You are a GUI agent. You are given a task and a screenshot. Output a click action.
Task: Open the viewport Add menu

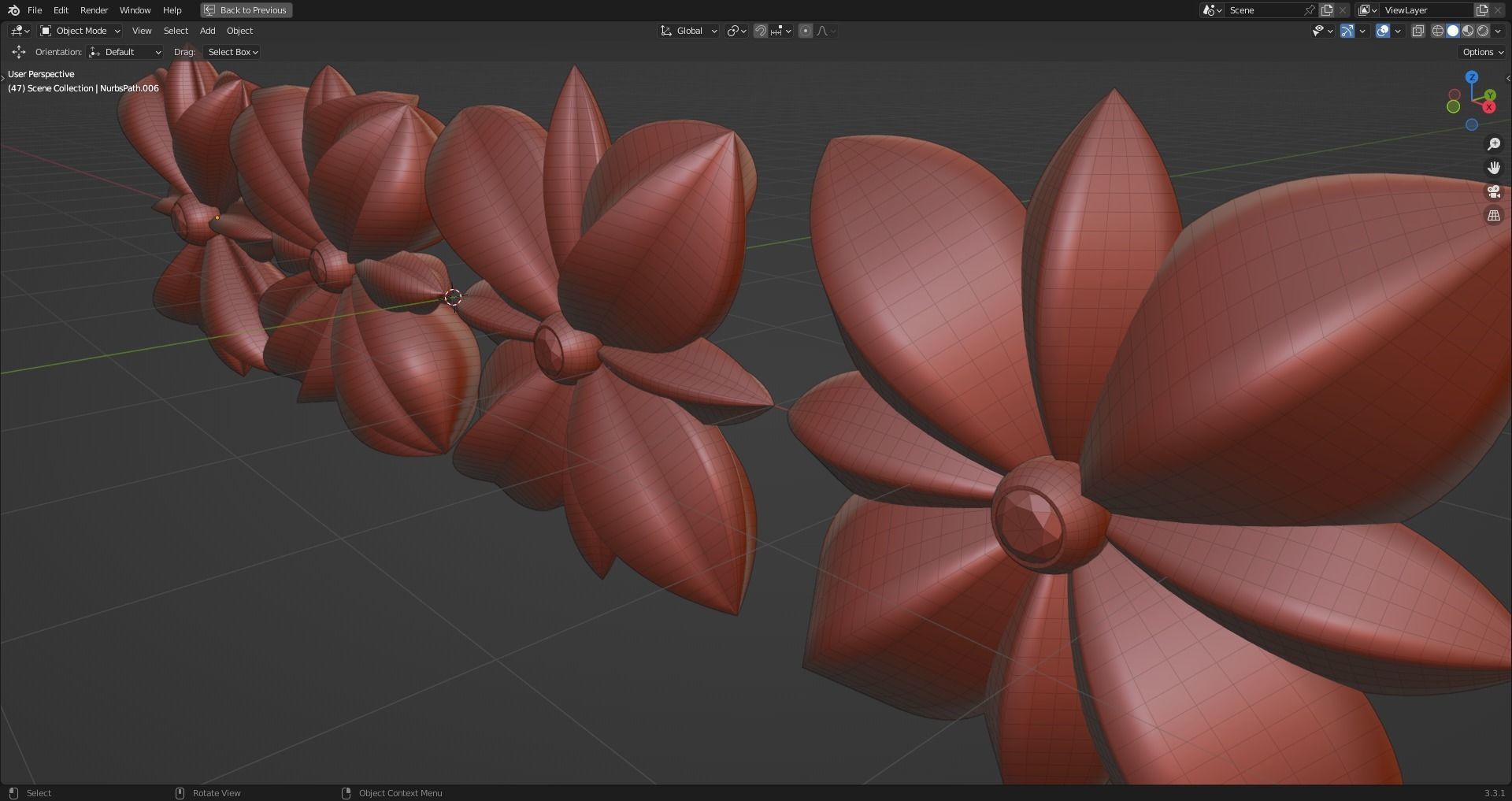207,31
